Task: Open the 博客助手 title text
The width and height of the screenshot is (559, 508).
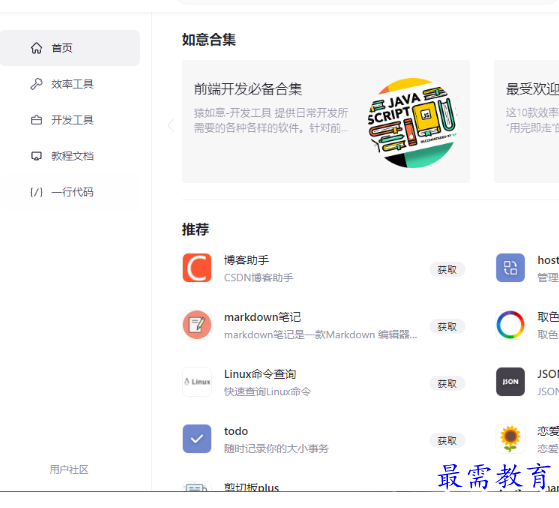Action: pyautogui.click(x=246, y=260)
